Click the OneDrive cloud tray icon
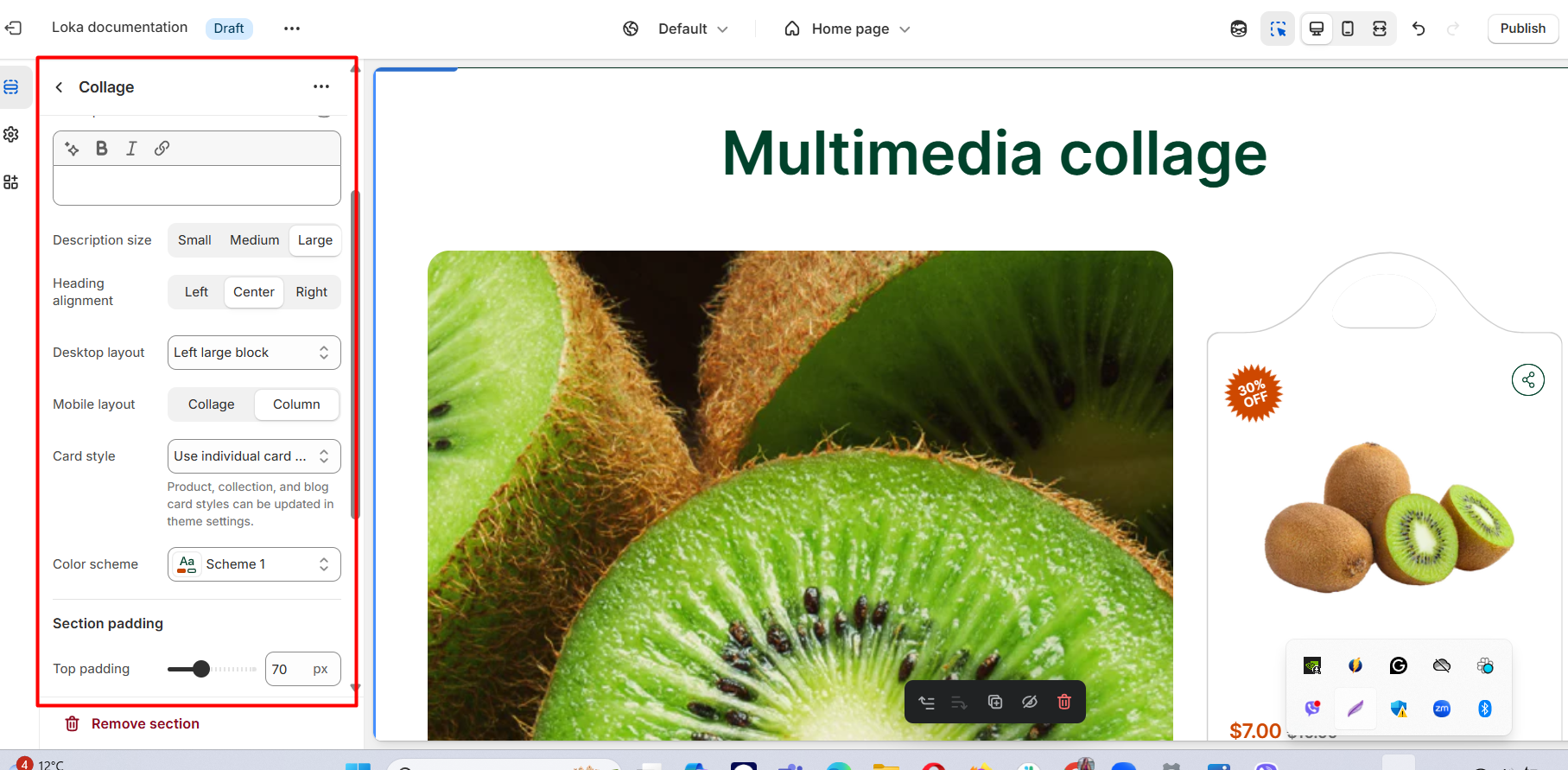Image resolution: width=1568 pixels, height=770 pixels. click(1442, 665)
